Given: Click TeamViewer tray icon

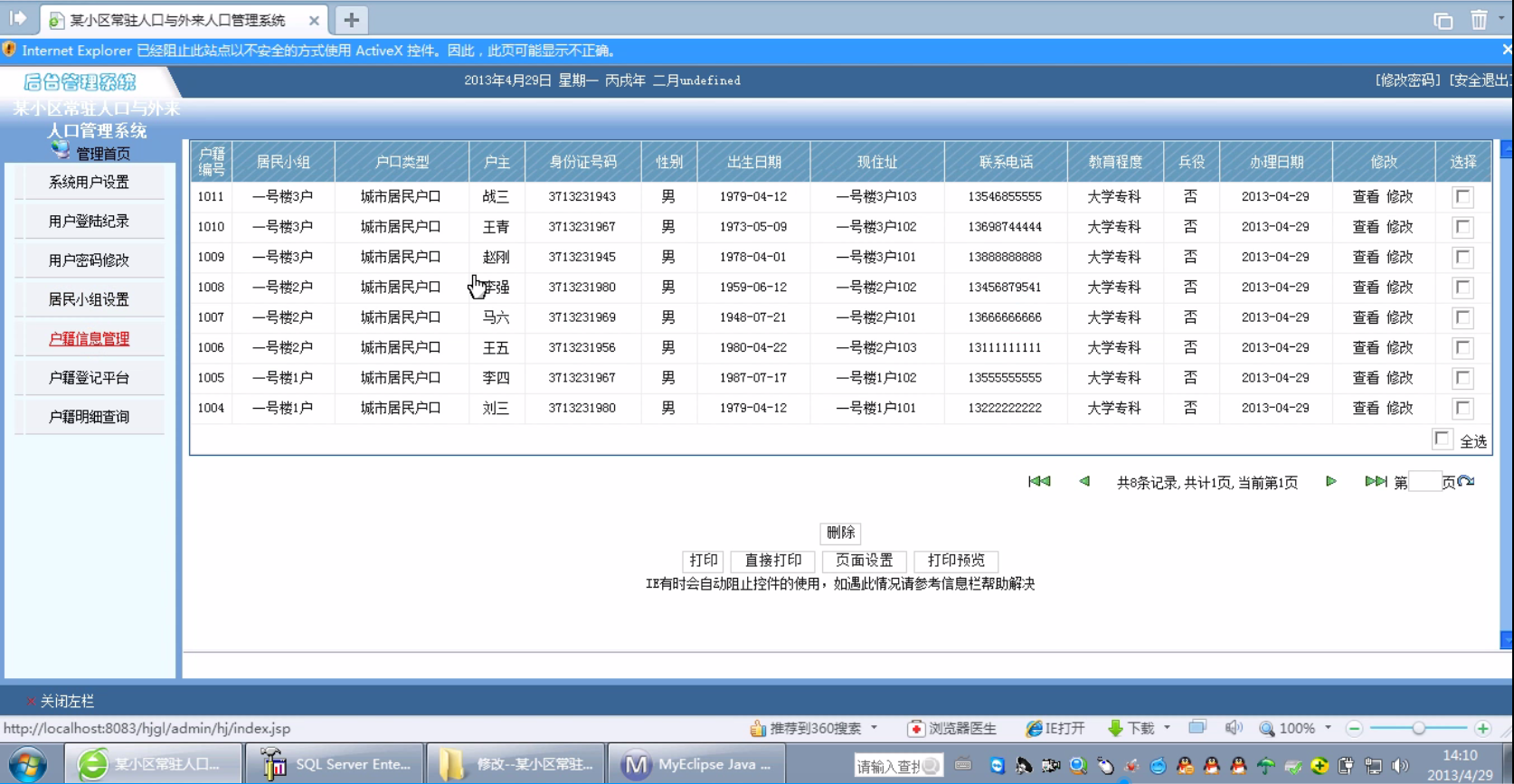Looking at the screenshot, I should [997, 766].
